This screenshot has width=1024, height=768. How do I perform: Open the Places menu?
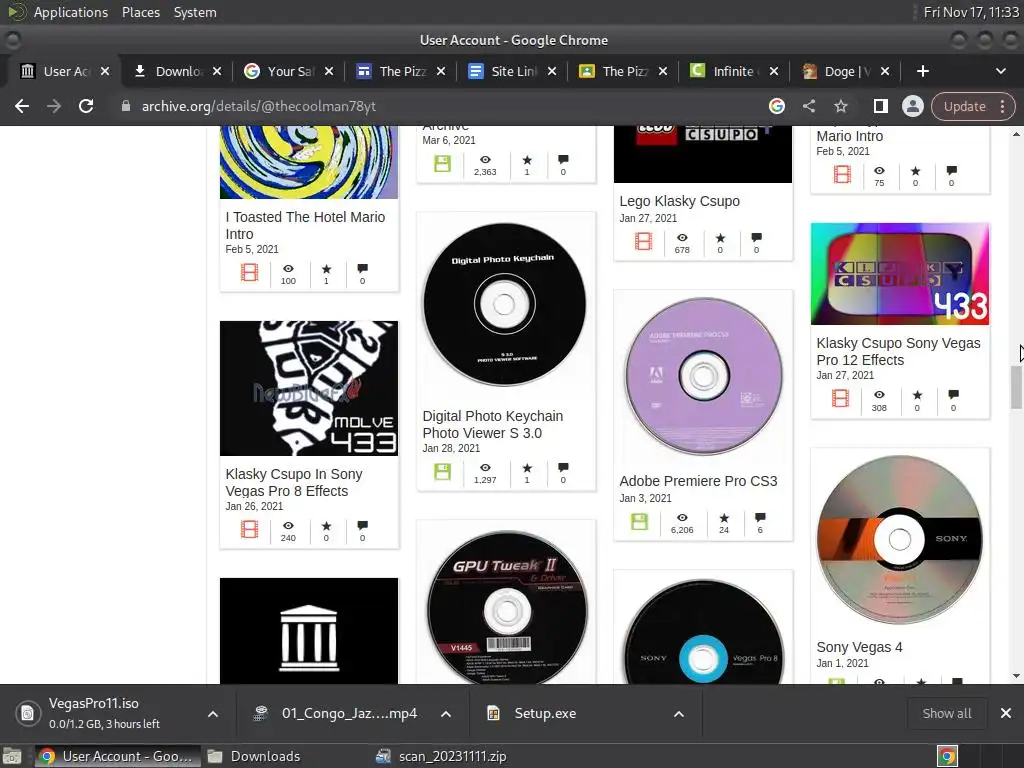pyautogui.click(x=141, y=12)
